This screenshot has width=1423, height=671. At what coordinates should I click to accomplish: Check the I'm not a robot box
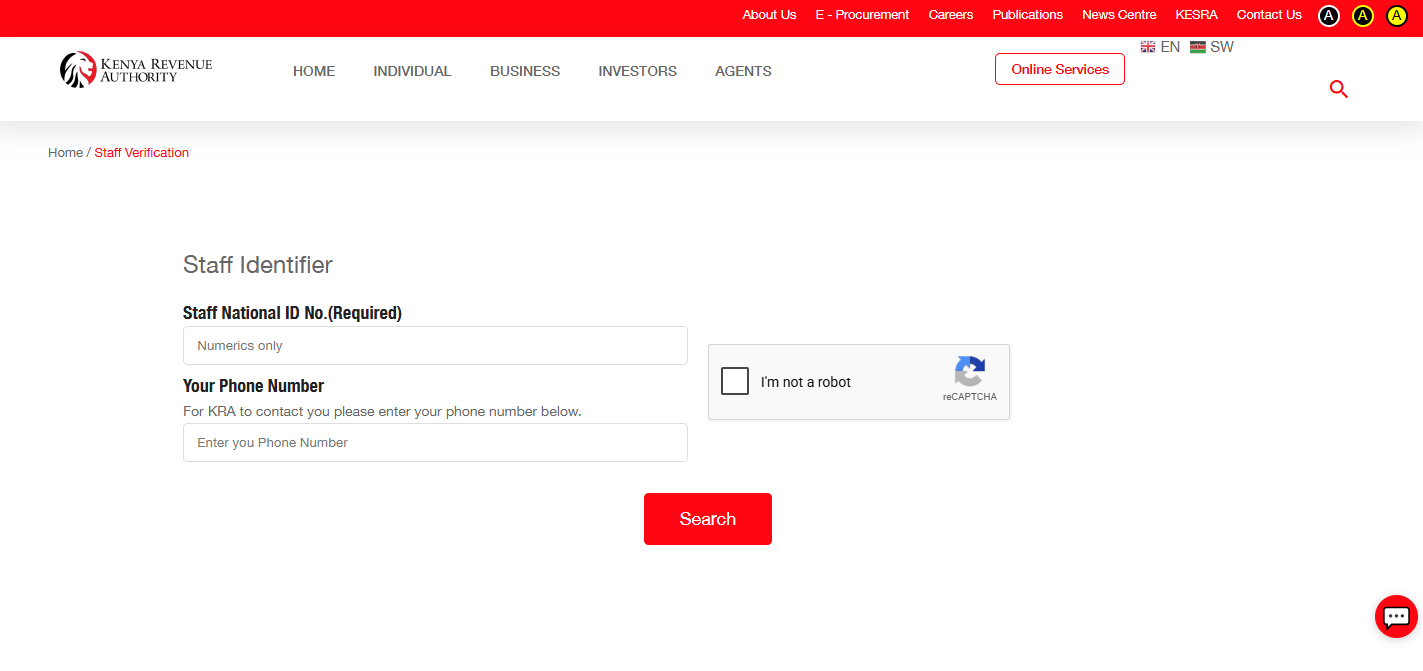[x=735, y=381]
